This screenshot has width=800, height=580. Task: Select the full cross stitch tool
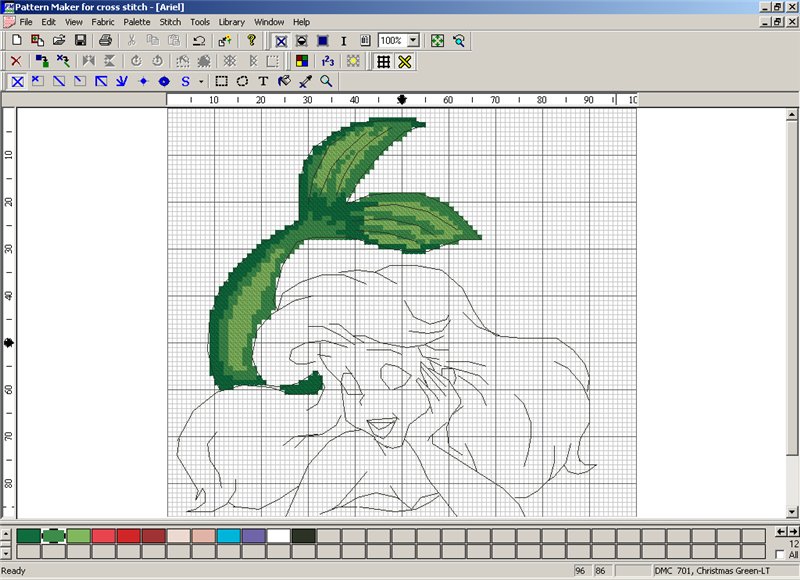[x=17, y=81]
